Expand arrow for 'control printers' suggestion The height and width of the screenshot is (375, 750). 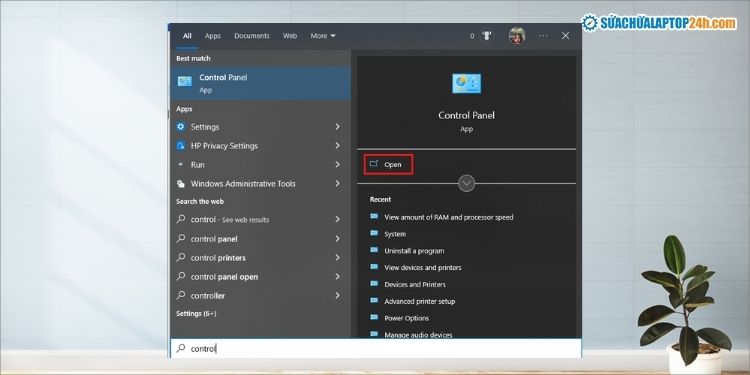(x=338, y=257)
